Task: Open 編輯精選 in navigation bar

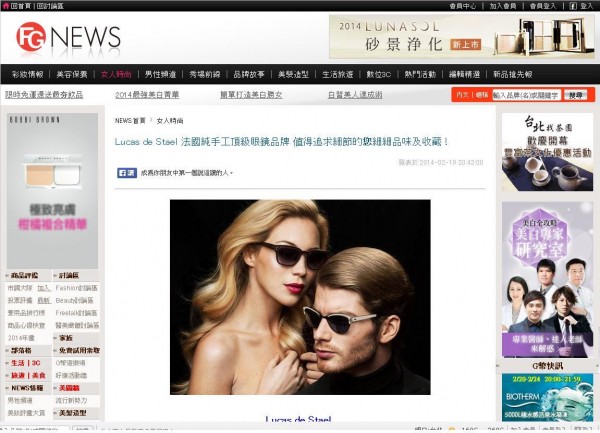Action: [x=465, y=74]
